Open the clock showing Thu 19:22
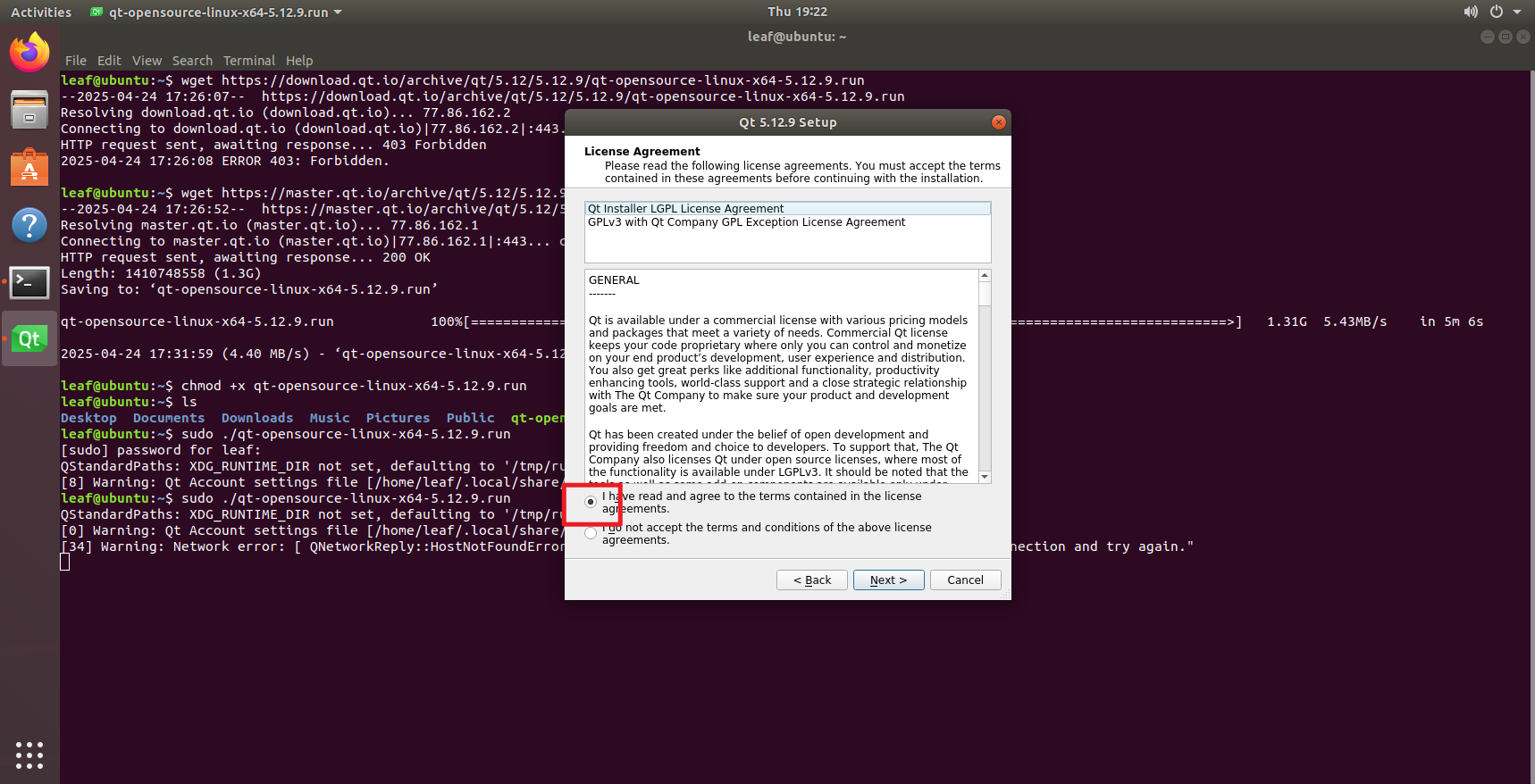 tap(797, 12)
